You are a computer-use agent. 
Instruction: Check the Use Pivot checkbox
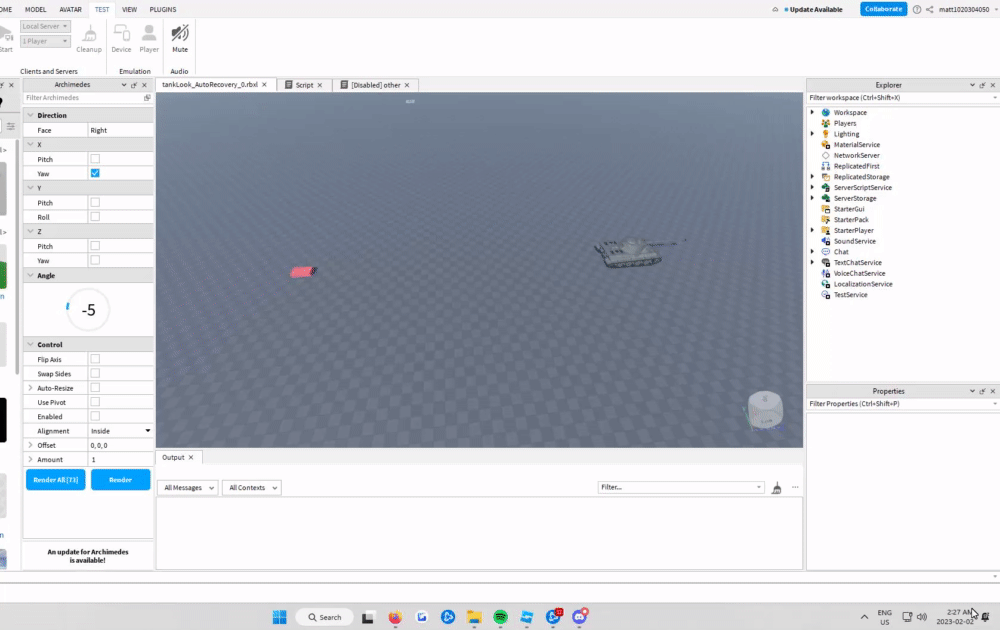tap(95, 402)
